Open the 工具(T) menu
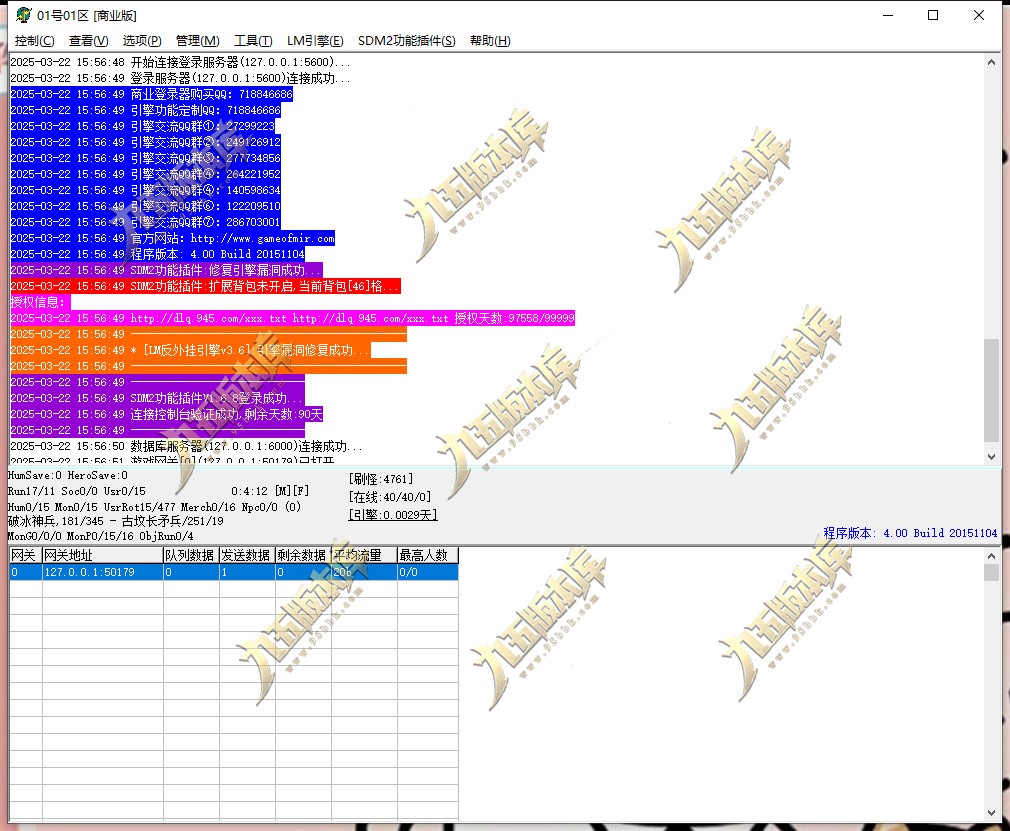Viewport: 1010px width, 831px height. point(252,41)
